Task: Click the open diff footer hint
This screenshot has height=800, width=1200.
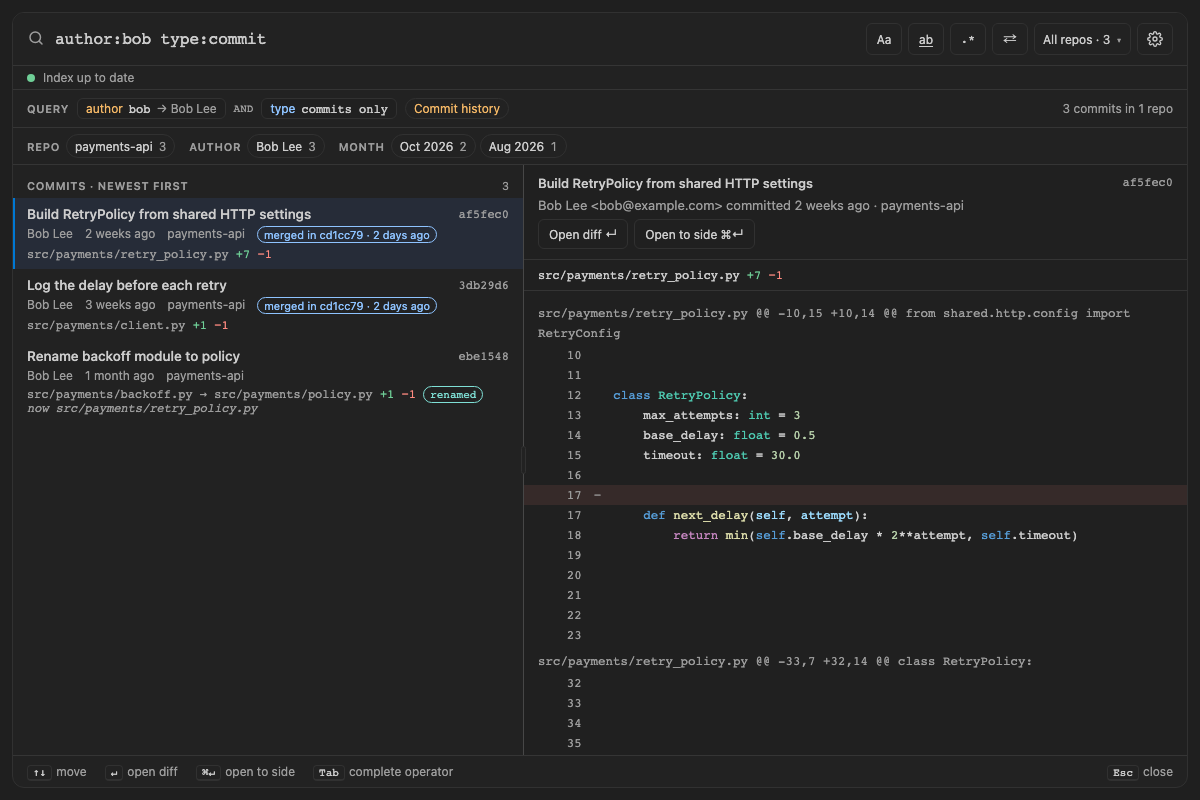Action: tap(140, 772)
